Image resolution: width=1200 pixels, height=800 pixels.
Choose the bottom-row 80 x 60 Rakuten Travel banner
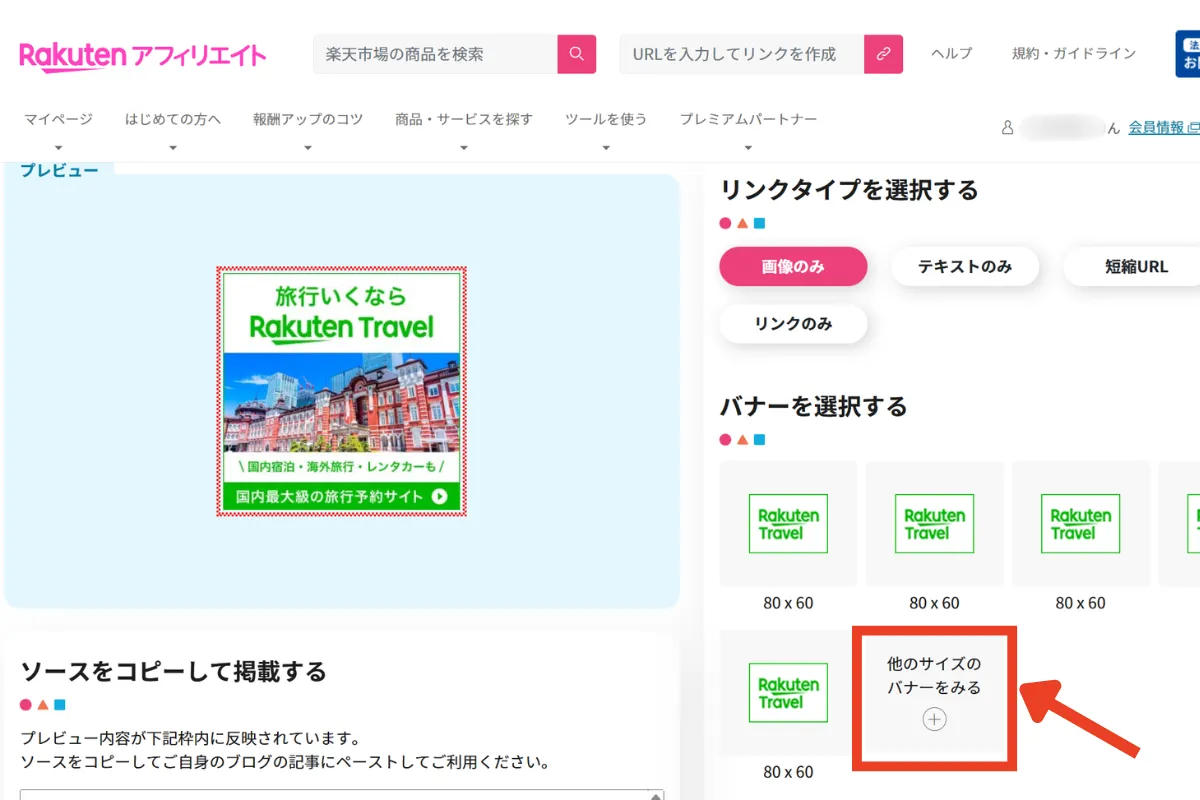788,693
